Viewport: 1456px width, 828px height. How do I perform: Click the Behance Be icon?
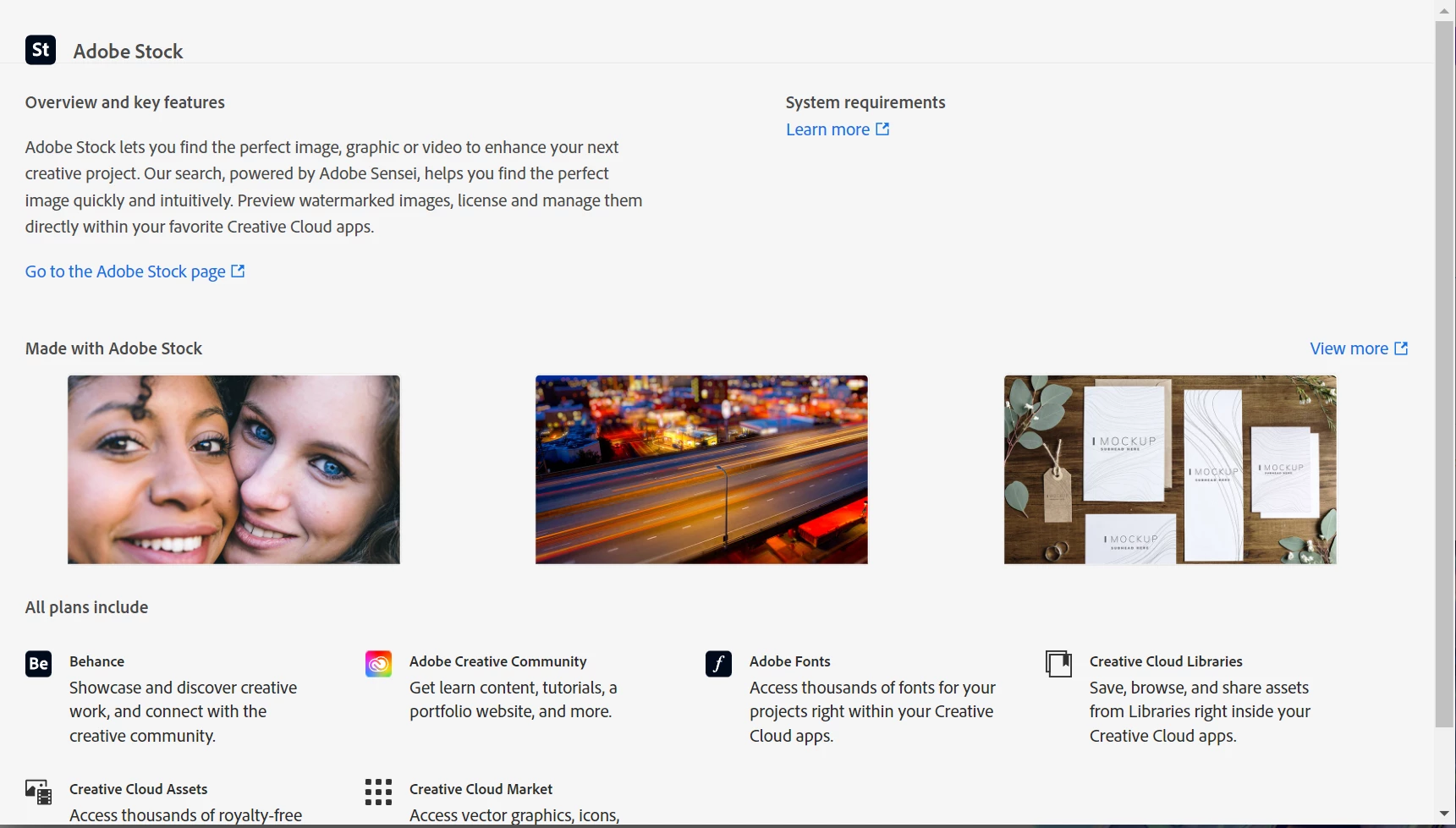(x=39, y=664)
